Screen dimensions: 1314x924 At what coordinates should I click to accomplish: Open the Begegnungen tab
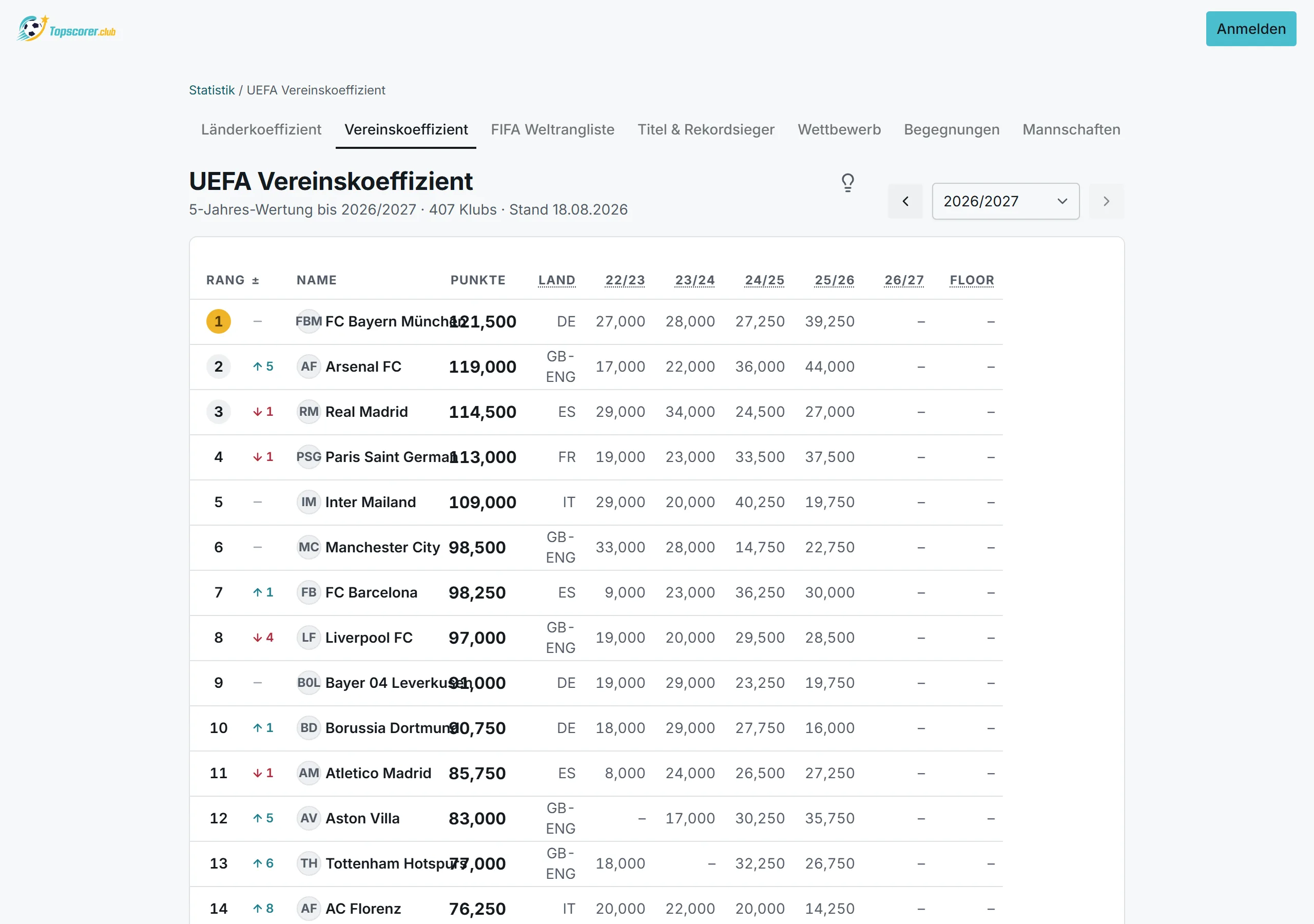pyautogui.click(x=951, y=129)
